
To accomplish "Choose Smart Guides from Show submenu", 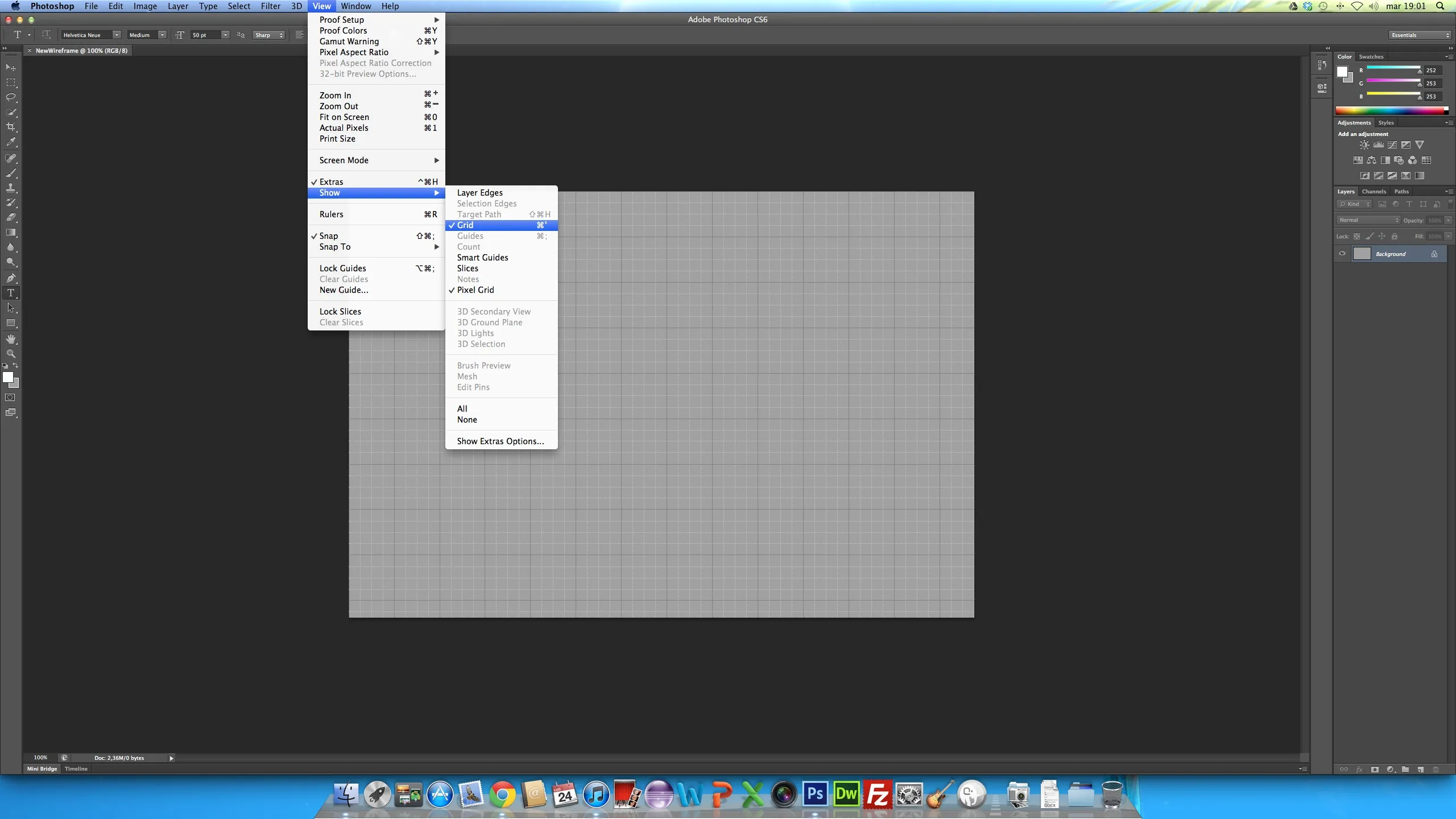I will tap(482, 258).
